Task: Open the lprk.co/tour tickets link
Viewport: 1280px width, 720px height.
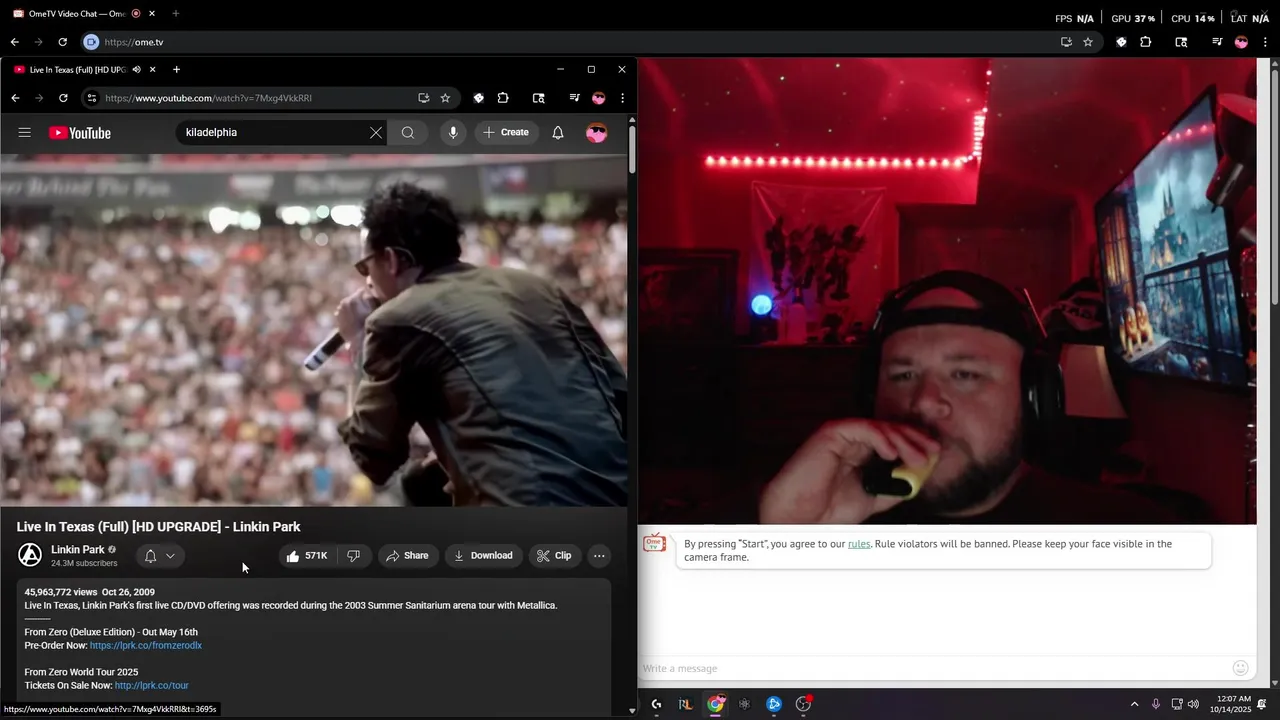Action: 152,686
